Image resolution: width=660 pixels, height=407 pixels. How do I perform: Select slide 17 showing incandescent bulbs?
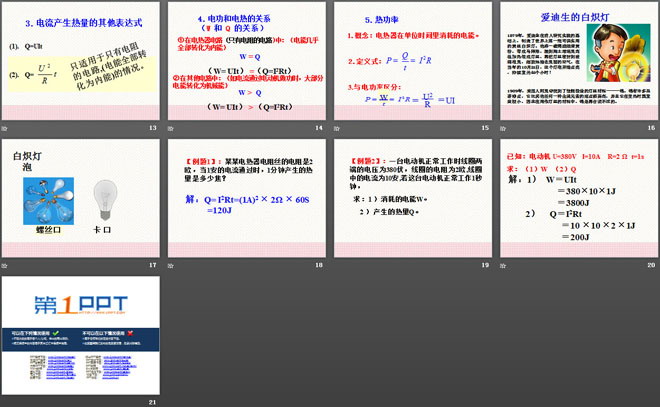(x=80, y=198)
